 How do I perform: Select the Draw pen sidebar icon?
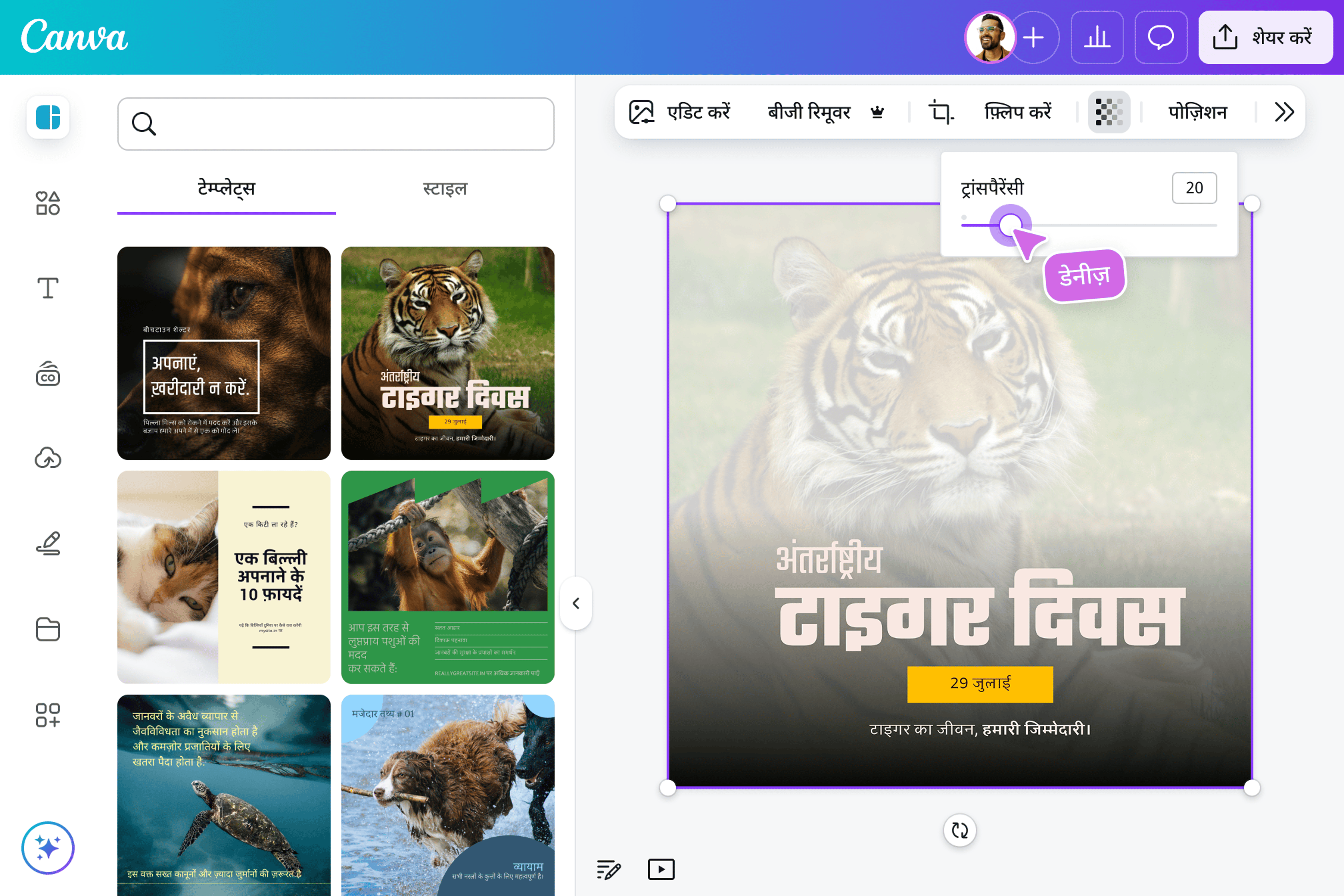pyautogui.click(x=48, y=544)
